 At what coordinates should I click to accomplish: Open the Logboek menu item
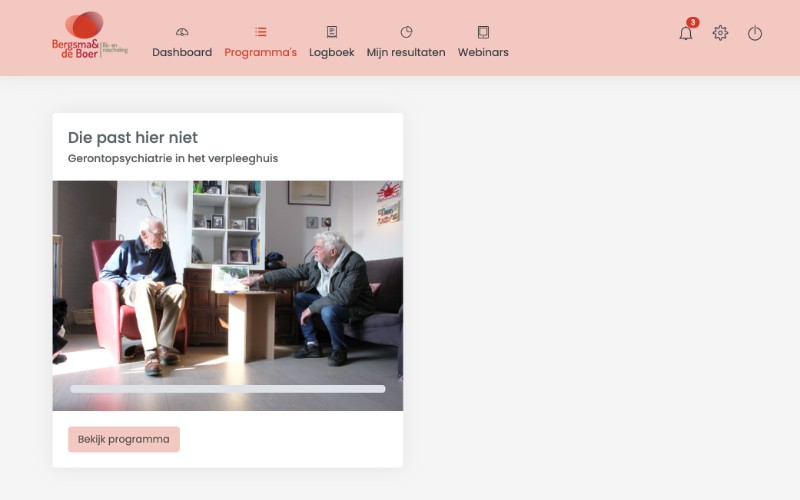[x=332, y=53]
